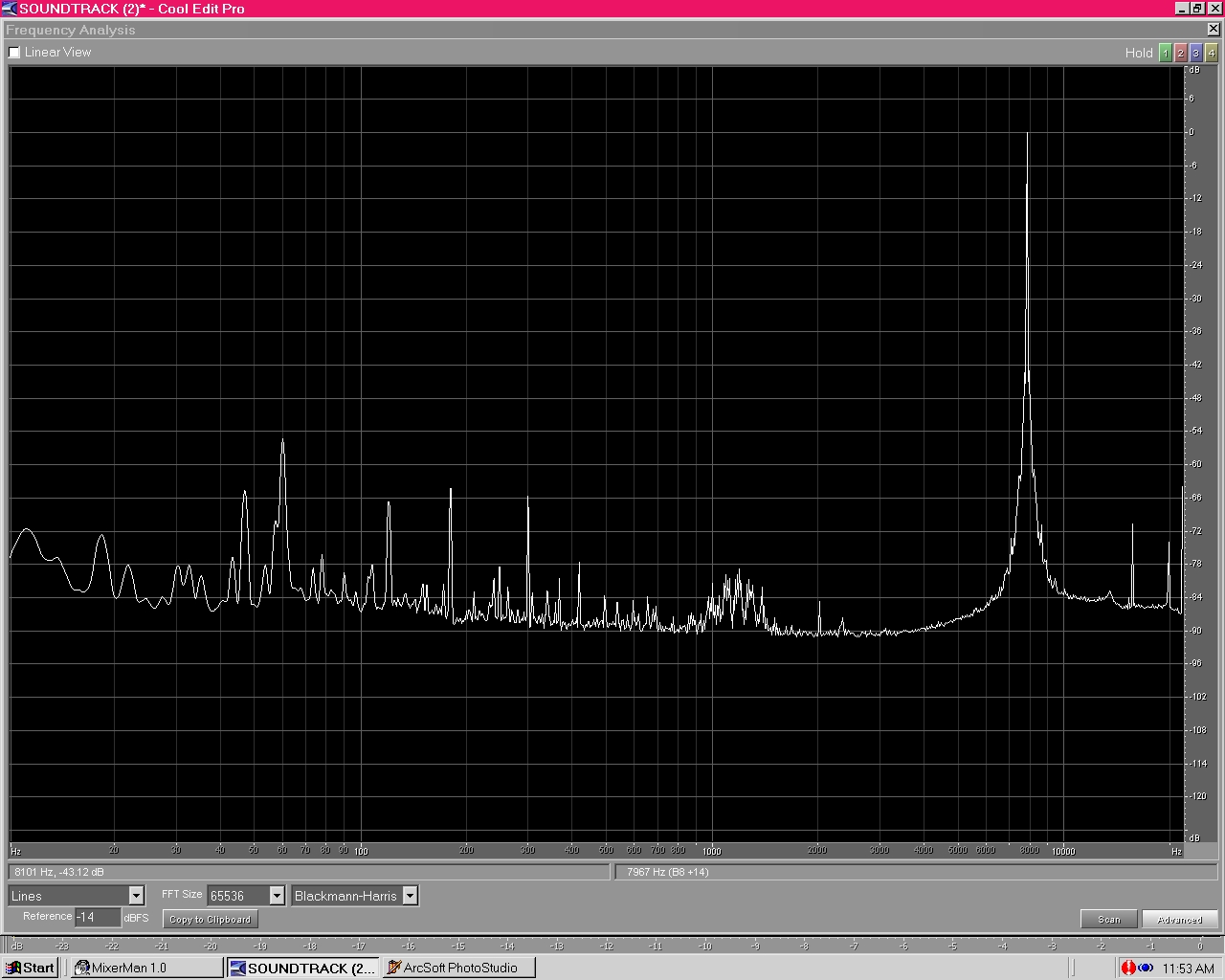Open the Lines display style dropdown

point(136,896)
